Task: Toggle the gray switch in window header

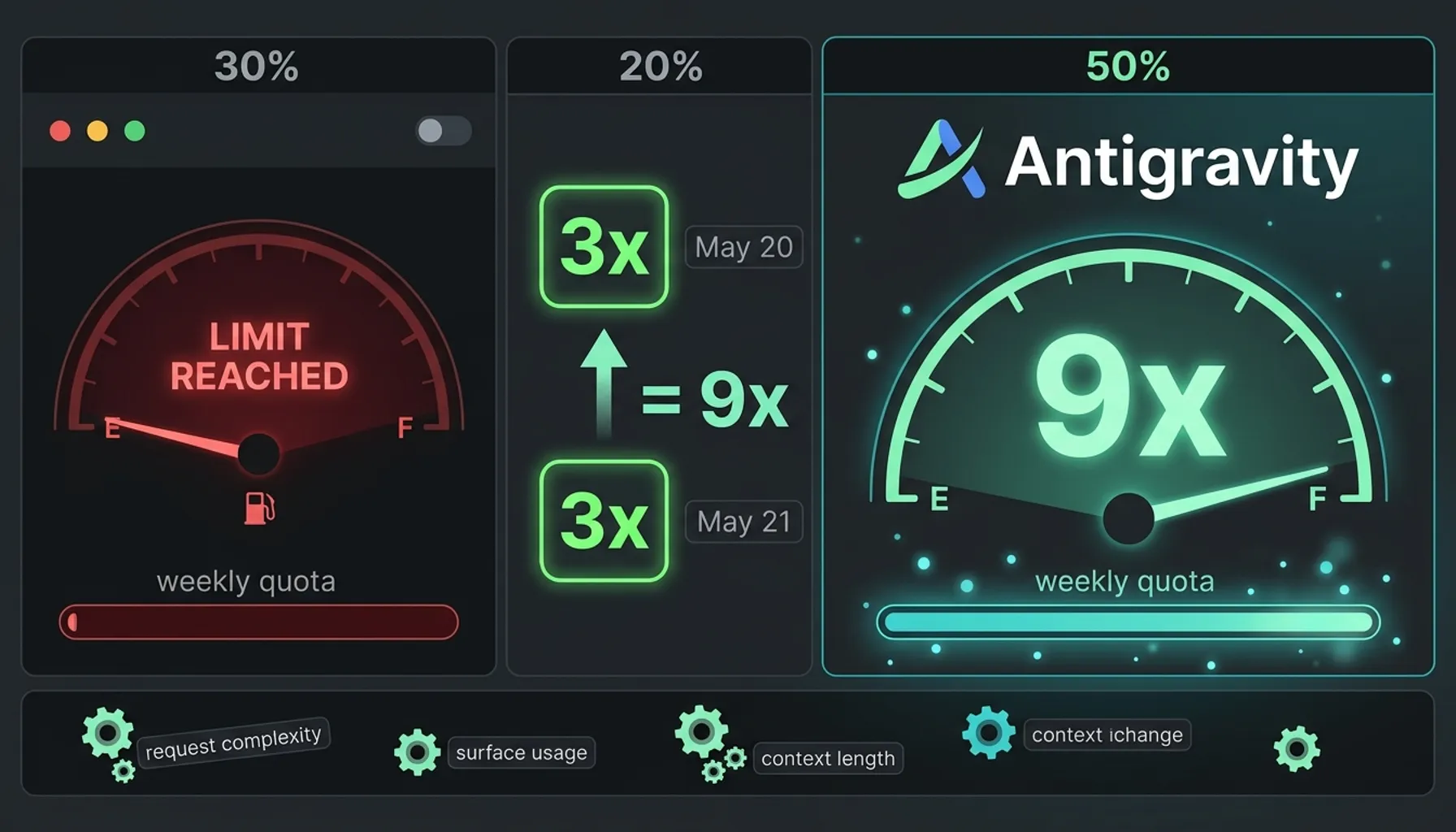Action: point(444,131)
